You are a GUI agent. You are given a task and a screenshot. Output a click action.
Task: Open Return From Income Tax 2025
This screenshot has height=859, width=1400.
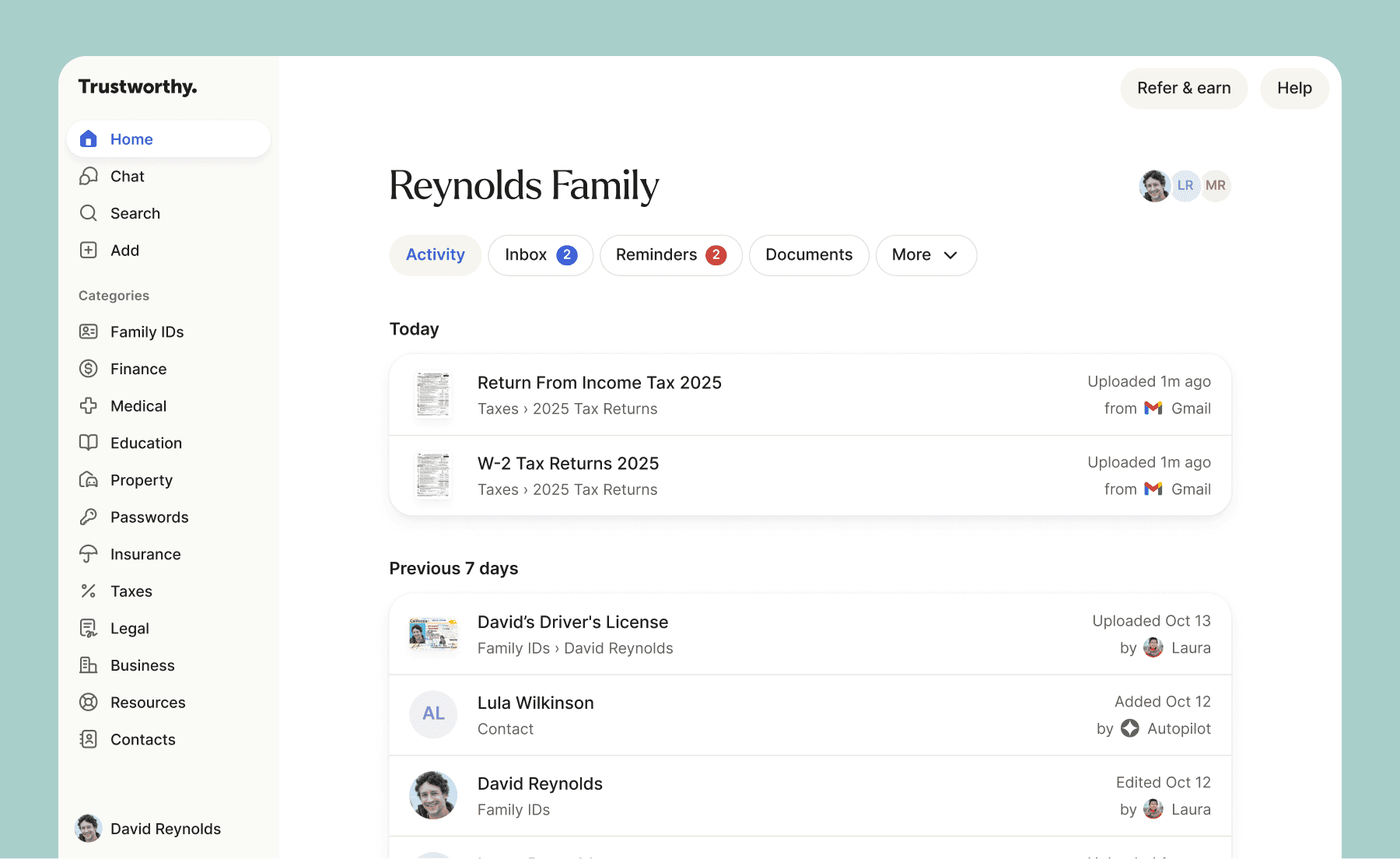coord(599,382)
